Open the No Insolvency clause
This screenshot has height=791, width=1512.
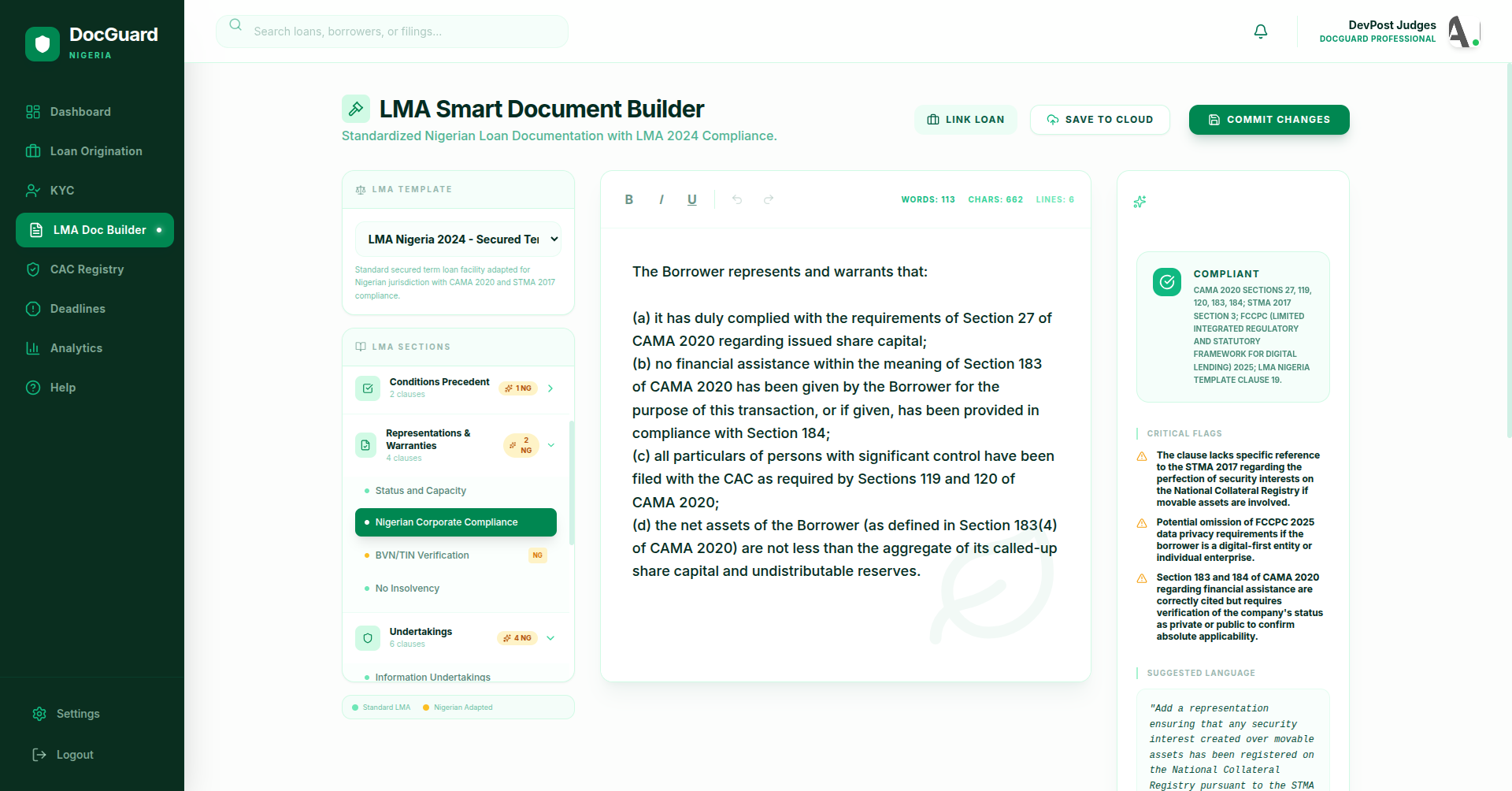click(x=456, y=589)
